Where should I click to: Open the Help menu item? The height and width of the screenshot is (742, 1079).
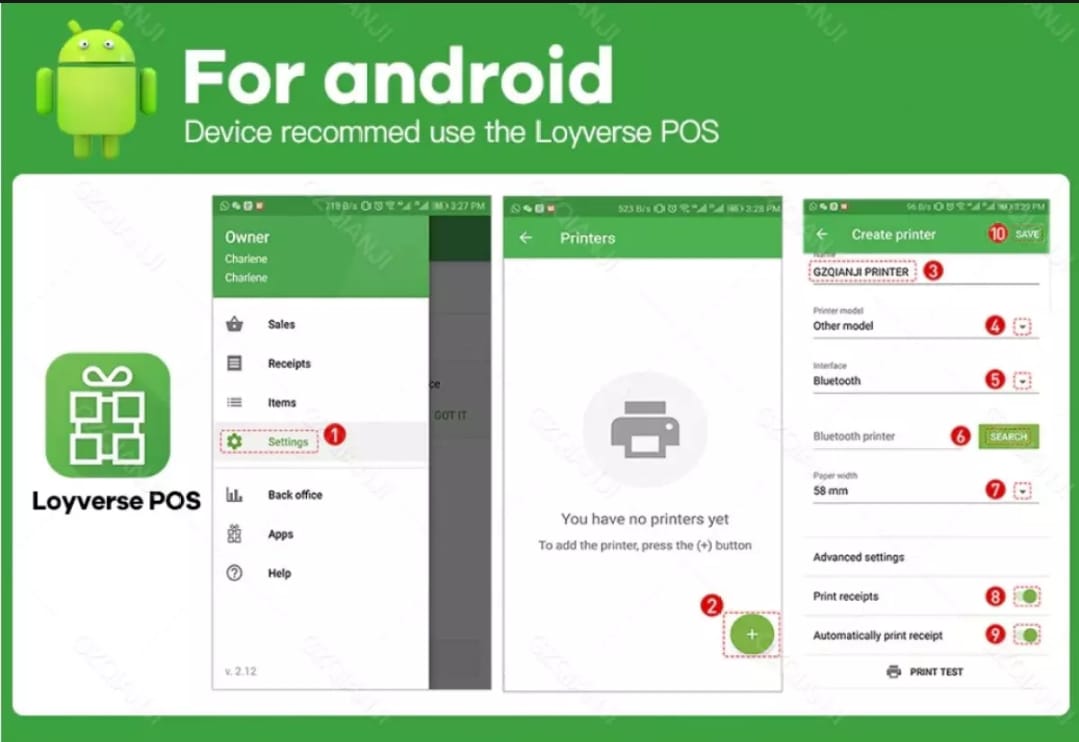pos(321,573)
